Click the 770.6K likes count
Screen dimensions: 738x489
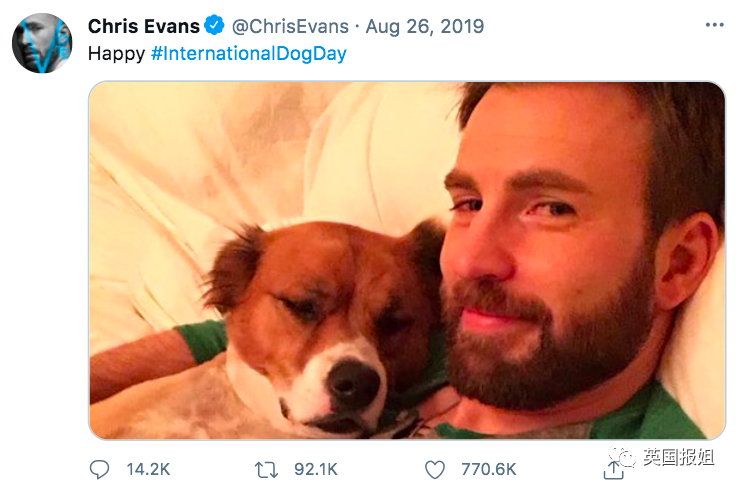pos(489,470)
